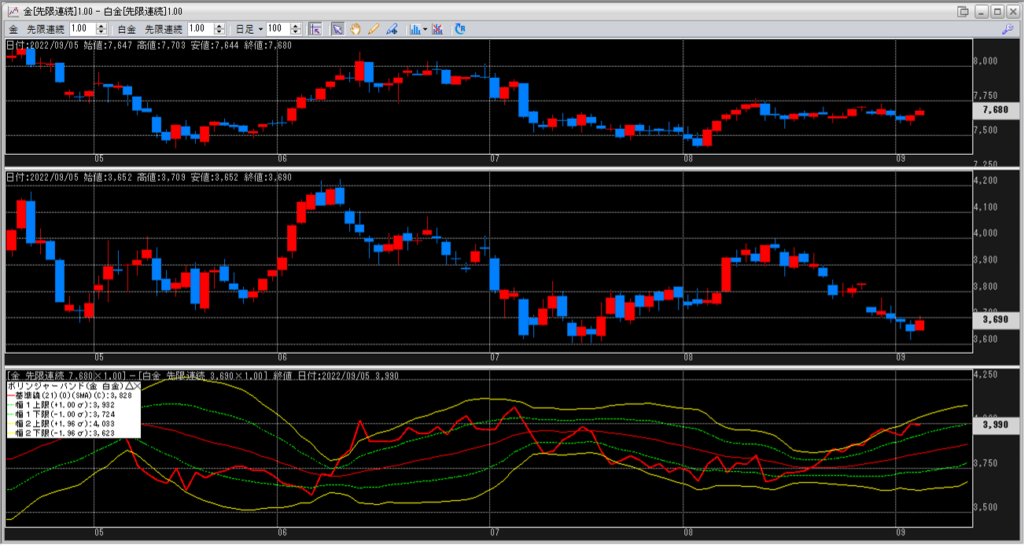Click the delete indicators icon
This screenshot has width=1024, height=545.
[436, 29]
